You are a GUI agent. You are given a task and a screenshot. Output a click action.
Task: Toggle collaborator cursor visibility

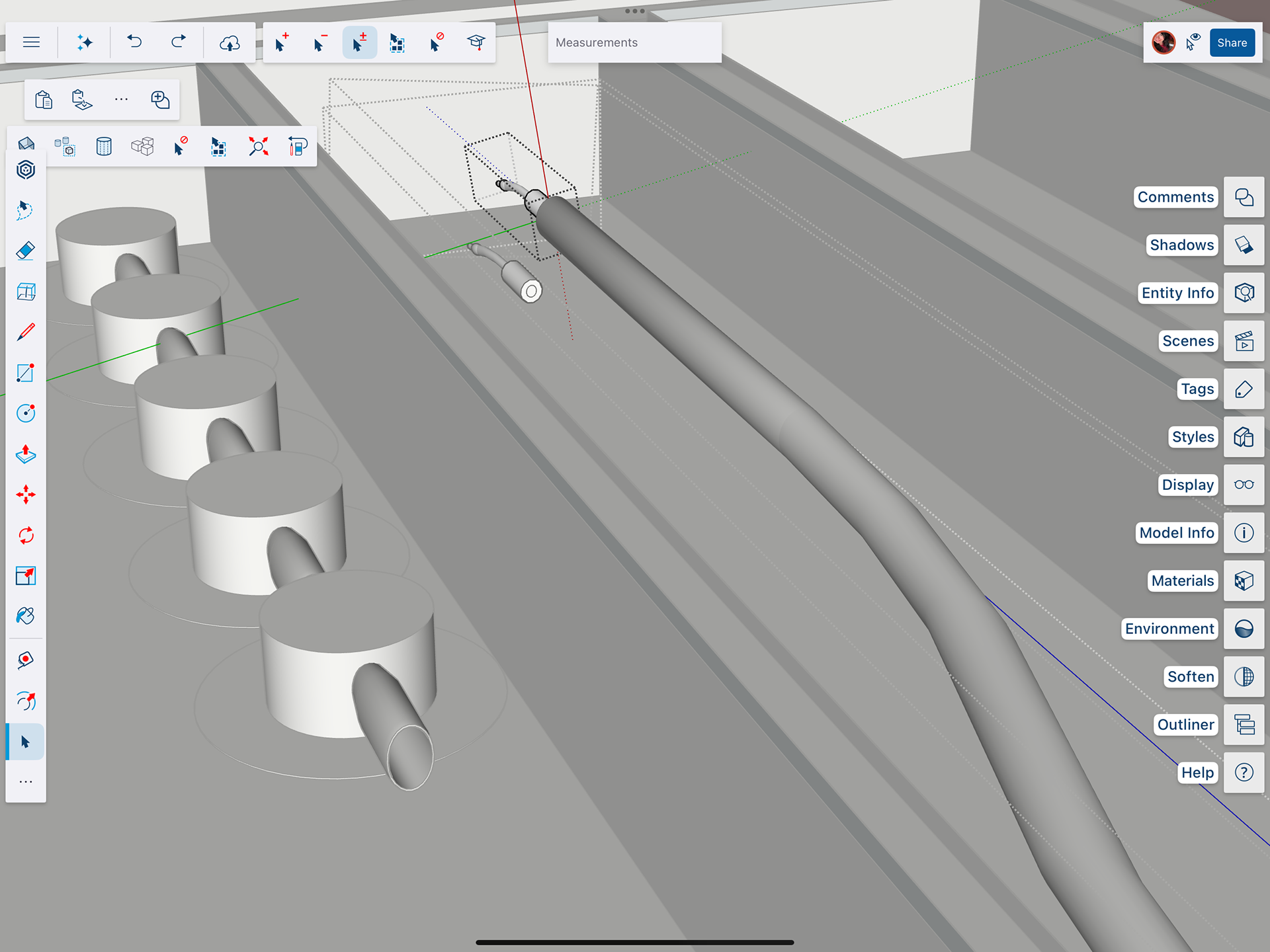(1193, 42)
